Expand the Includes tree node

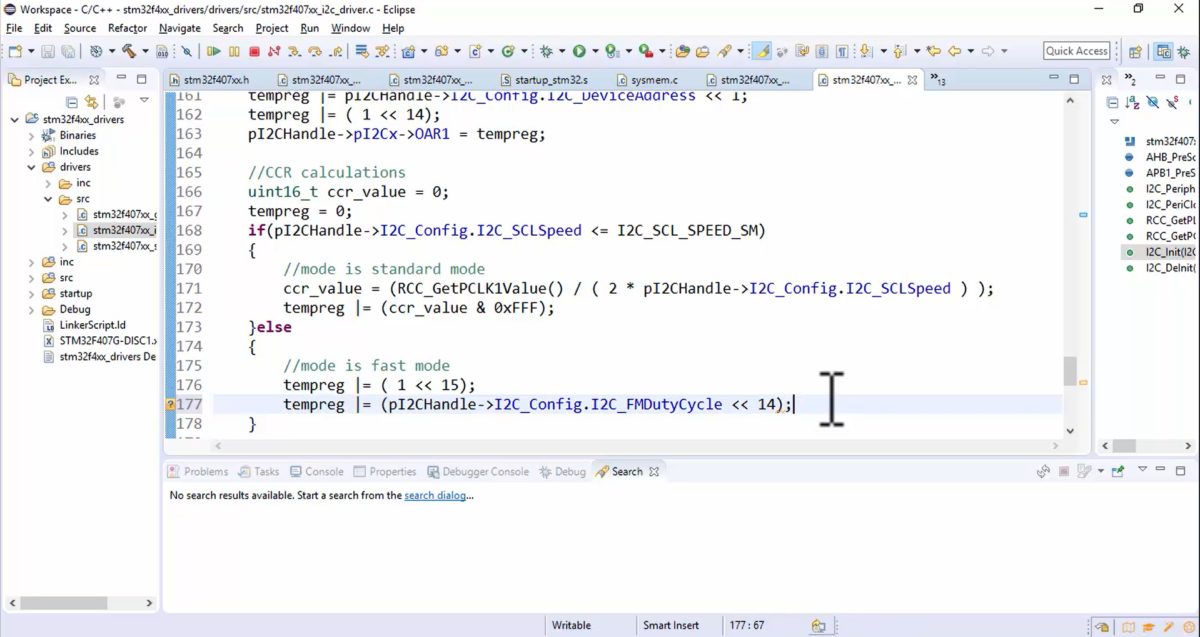coord(31,151)
